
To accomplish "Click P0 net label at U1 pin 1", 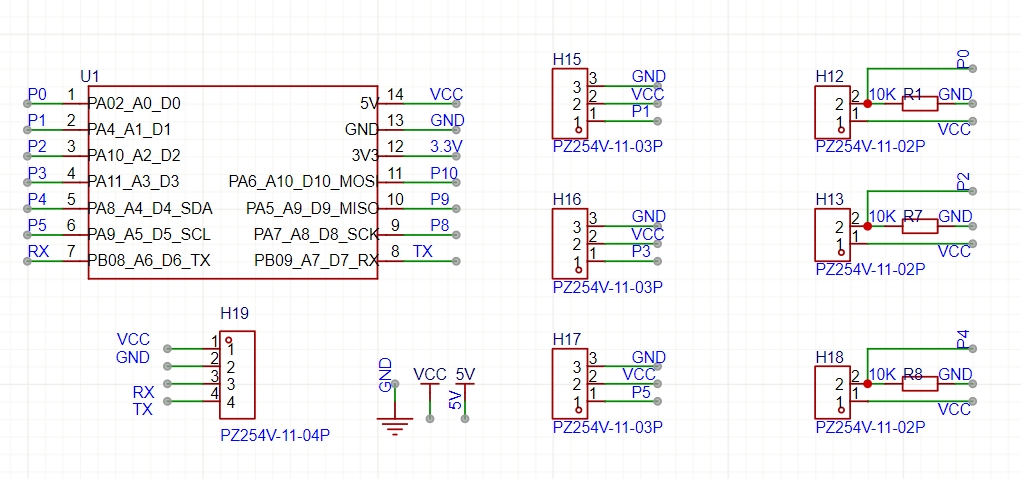I will 37,94.
